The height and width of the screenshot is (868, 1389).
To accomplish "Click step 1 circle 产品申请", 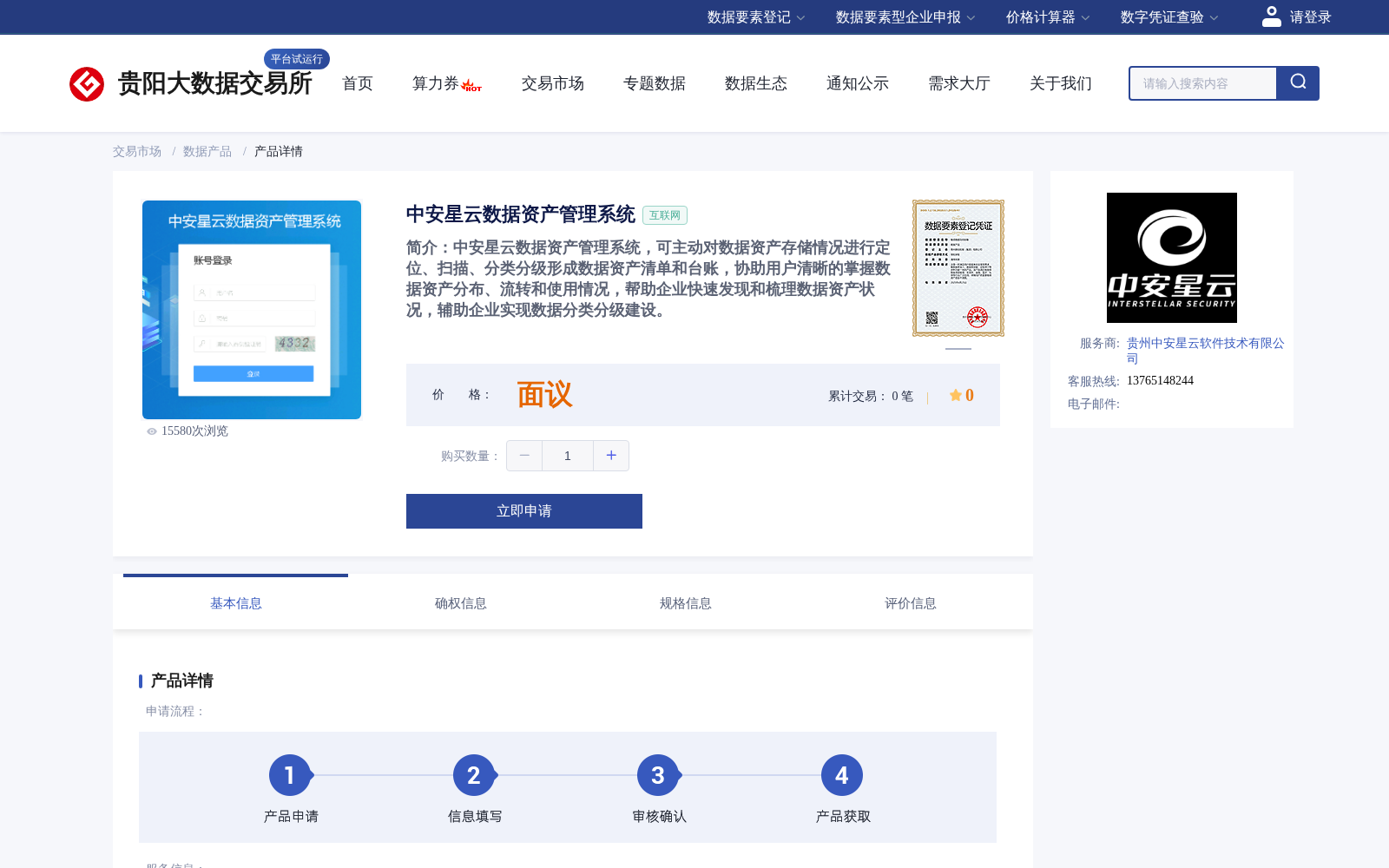I will click(x=290, y=775).
